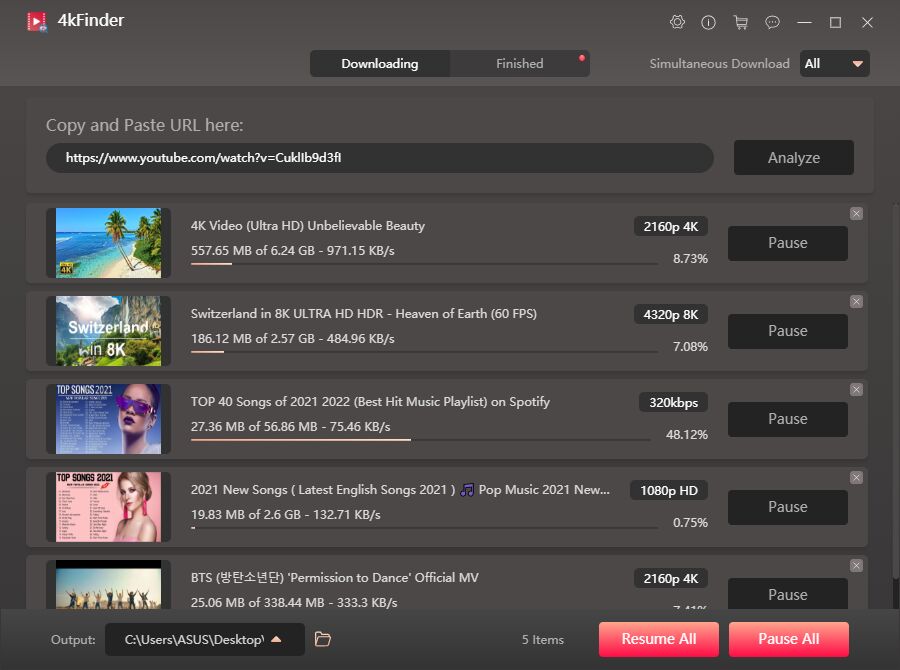Click the YouTube URL input field

(x=379, y=158)
